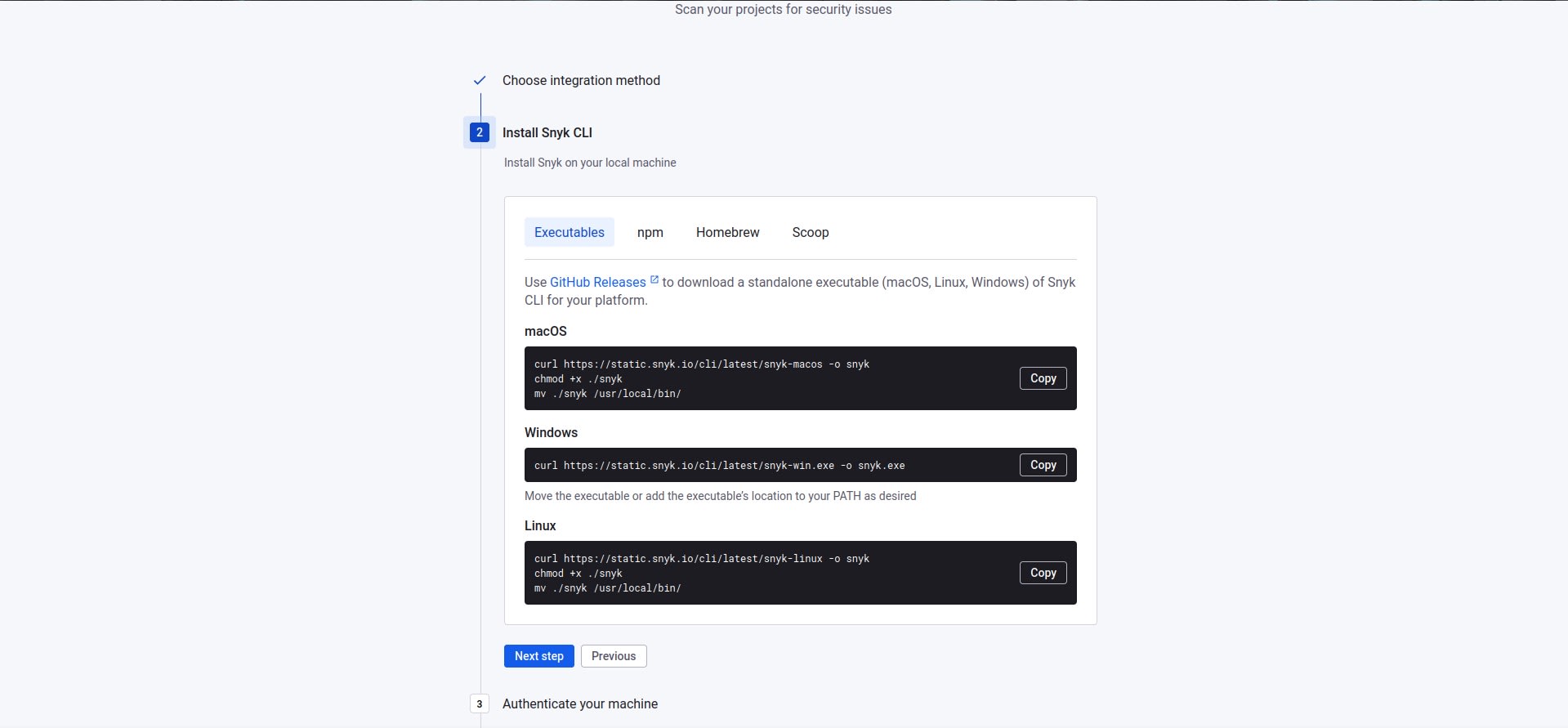The height and width of the screenshot is (728, 1568).
Task: Click the macOS section heading
Action: point(546,331)
